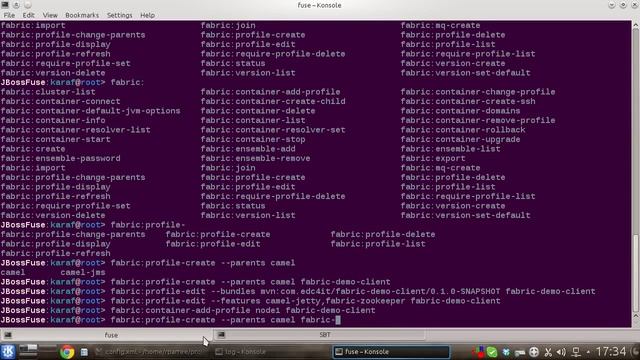640x360 pixels.
Task: Switch to config.xml window in taskbar
Action: [150, 351]
